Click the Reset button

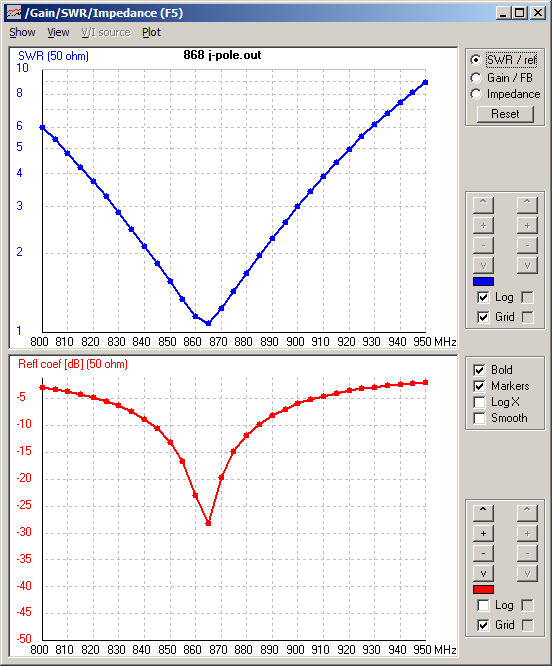coord(505,114)
